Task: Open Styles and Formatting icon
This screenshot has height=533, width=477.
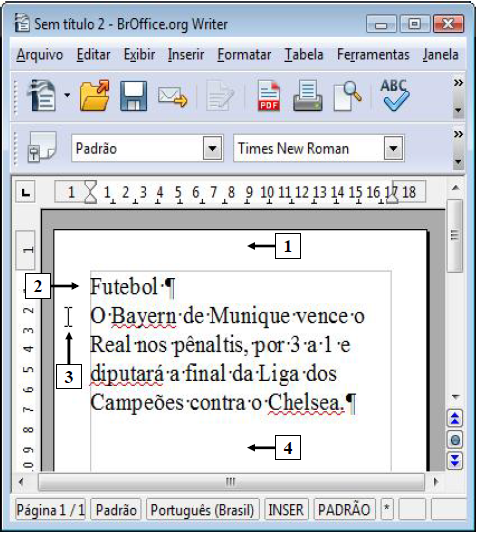Action: coord(41,147)
